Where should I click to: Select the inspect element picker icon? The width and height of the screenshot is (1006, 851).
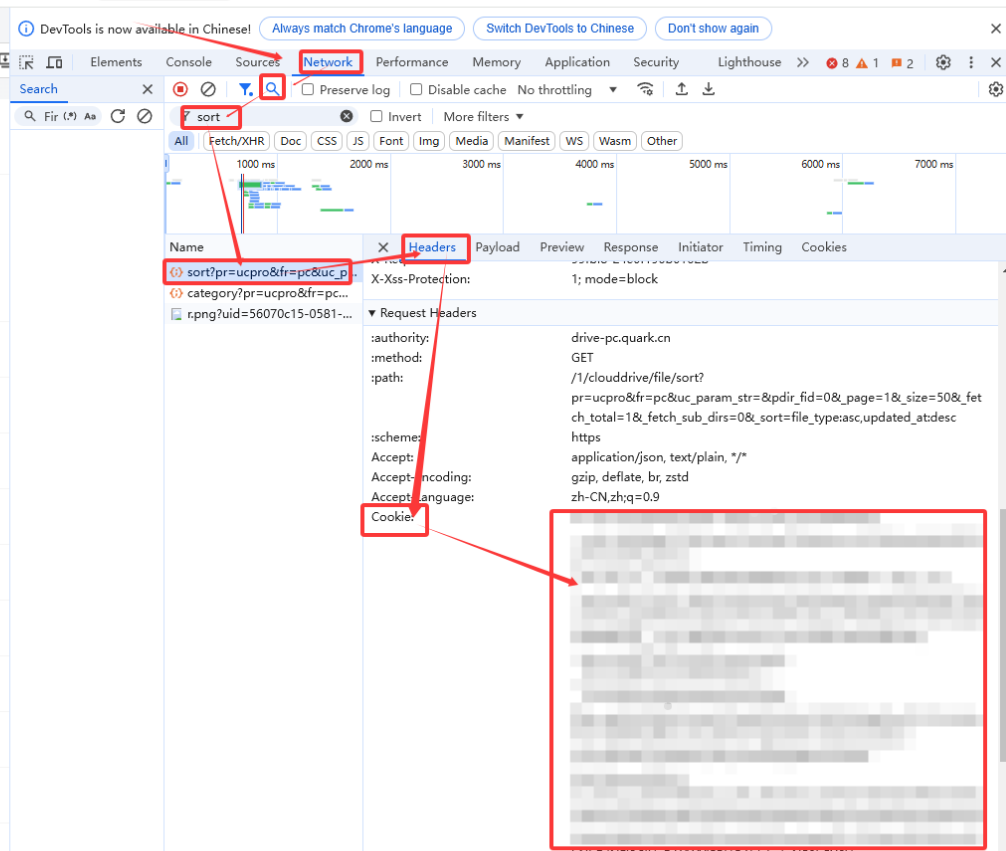(x=27, y=63)
